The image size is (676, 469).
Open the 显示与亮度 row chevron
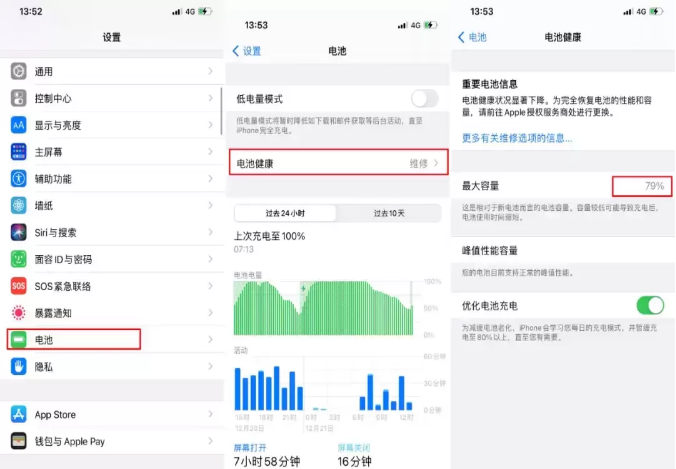click(x=210, y=125)
